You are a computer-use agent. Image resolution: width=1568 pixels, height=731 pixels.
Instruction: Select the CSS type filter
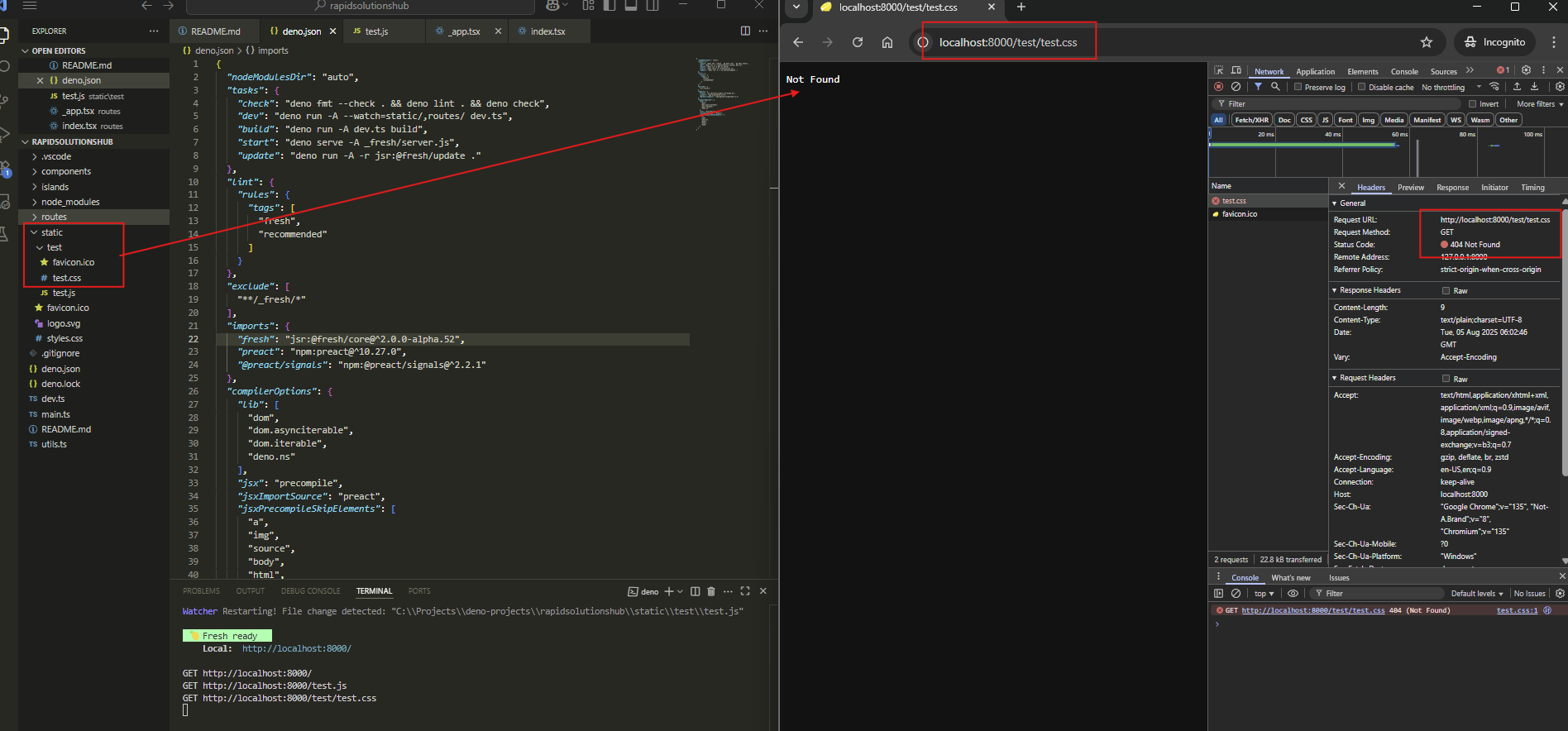click(x=1307, y=120)
